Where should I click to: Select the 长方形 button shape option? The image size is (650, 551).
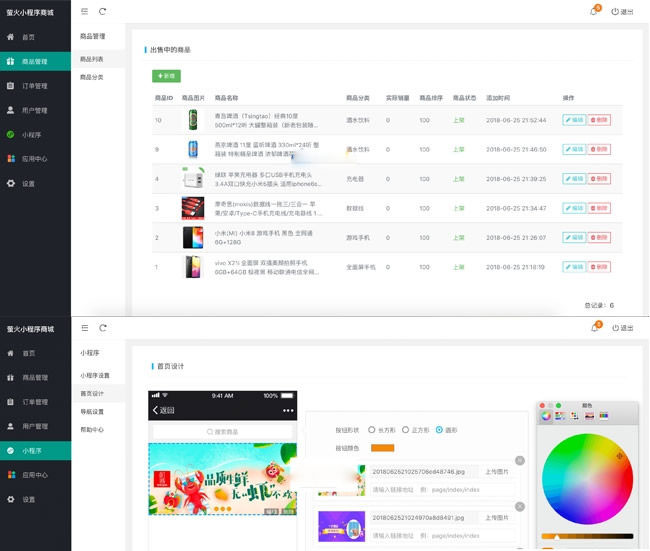[x=372, y=429]
